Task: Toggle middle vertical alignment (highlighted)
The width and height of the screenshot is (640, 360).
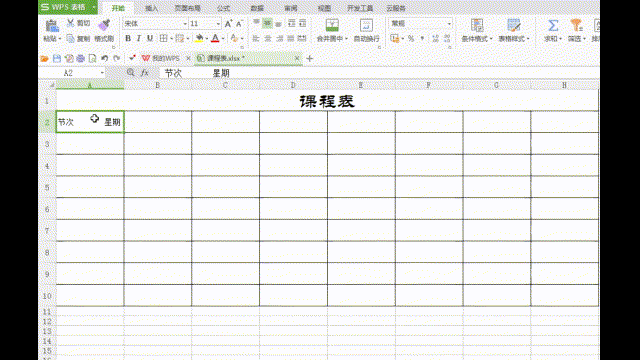Action: pyautogui.click(x=267, y=23)
